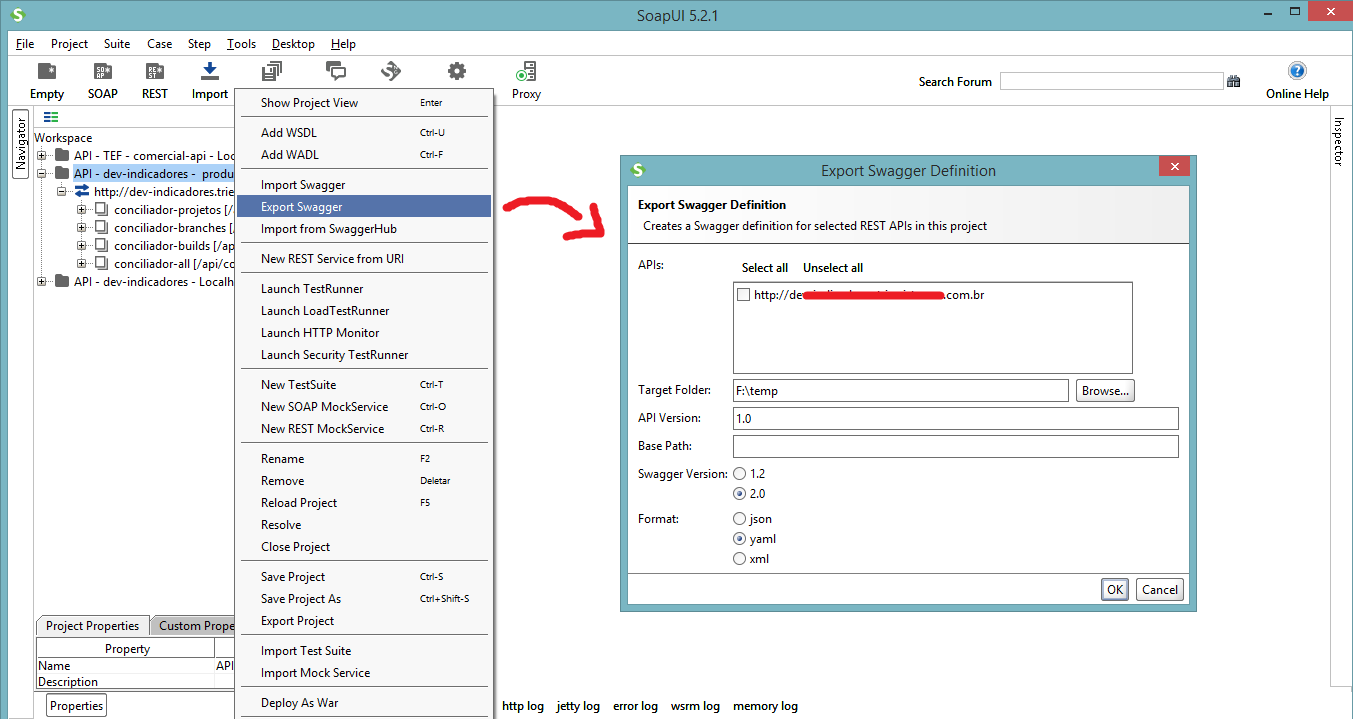Click the Save All projects toolbar icon
This screenshot has width=1353, height=719.
[272, 71]
